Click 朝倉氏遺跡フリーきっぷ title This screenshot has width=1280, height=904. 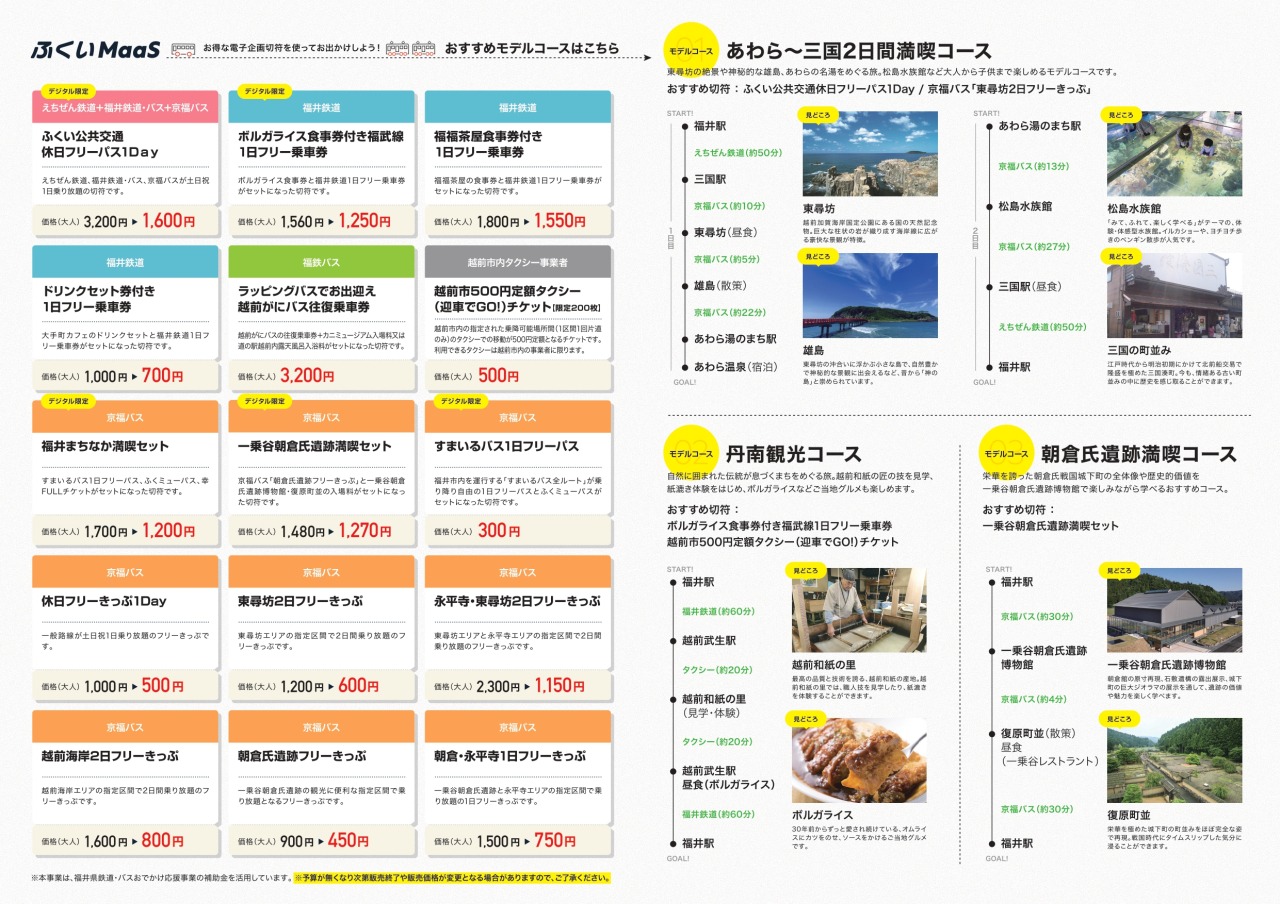pos(302,756)
